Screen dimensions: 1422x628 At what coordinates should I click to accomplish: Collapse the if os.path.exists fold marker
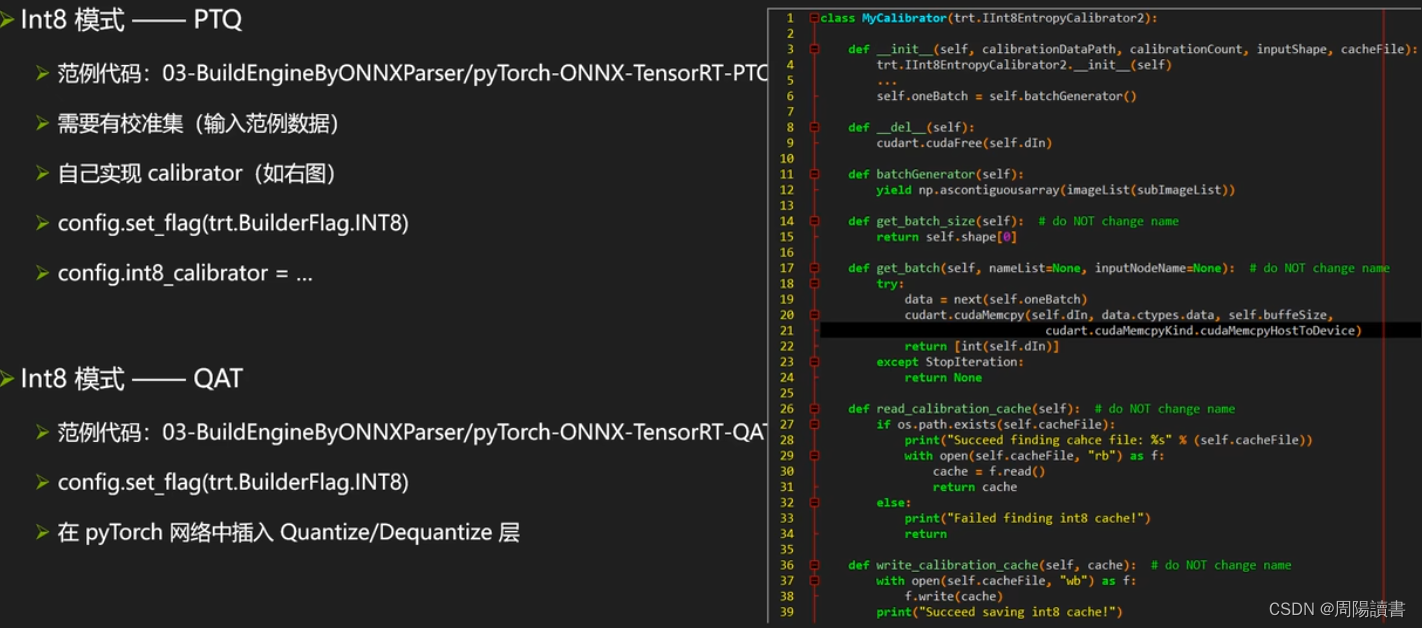point(814,424)
